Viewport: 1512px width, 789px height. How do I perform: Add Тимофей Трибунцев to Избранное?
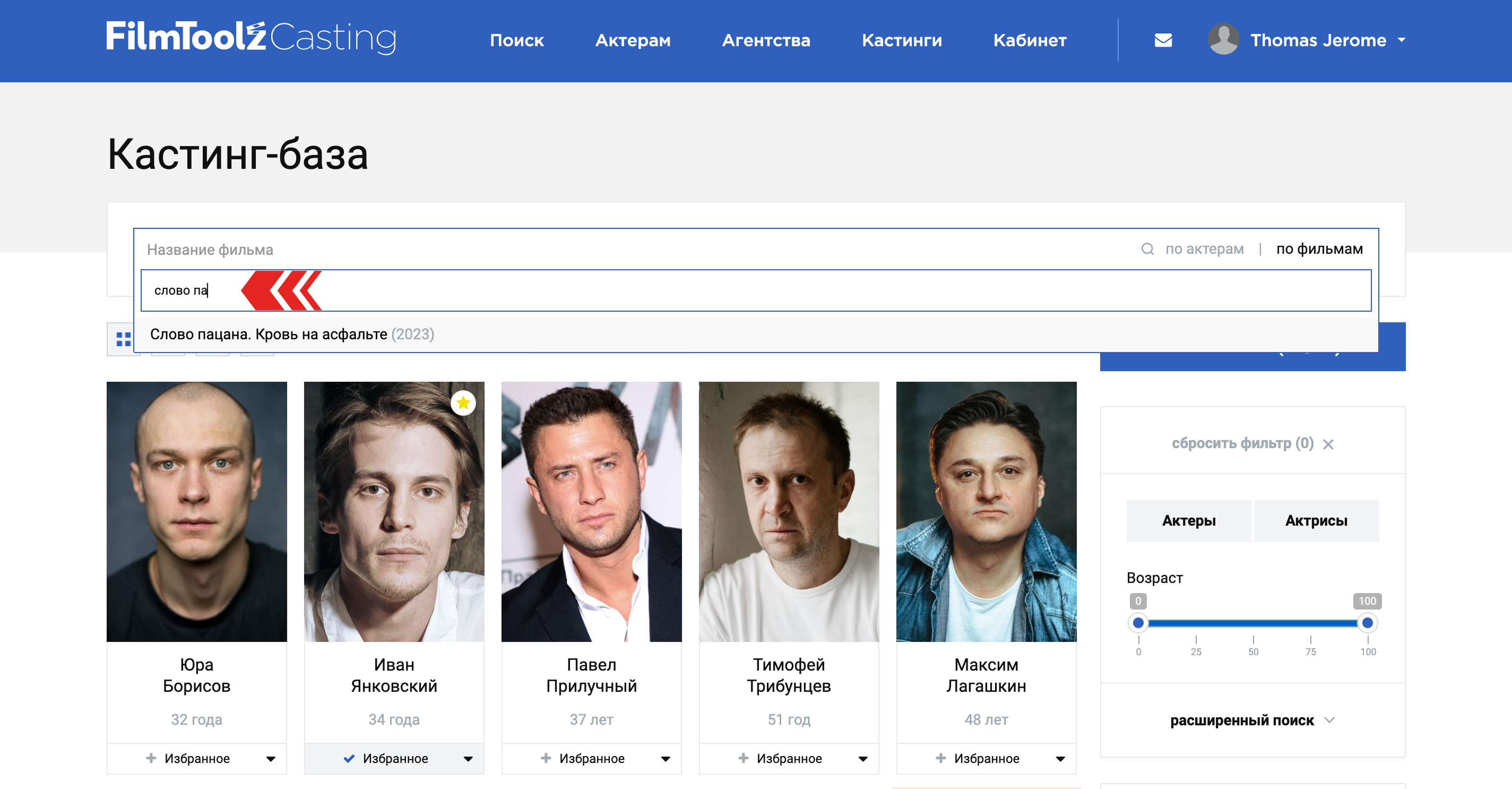780,758
